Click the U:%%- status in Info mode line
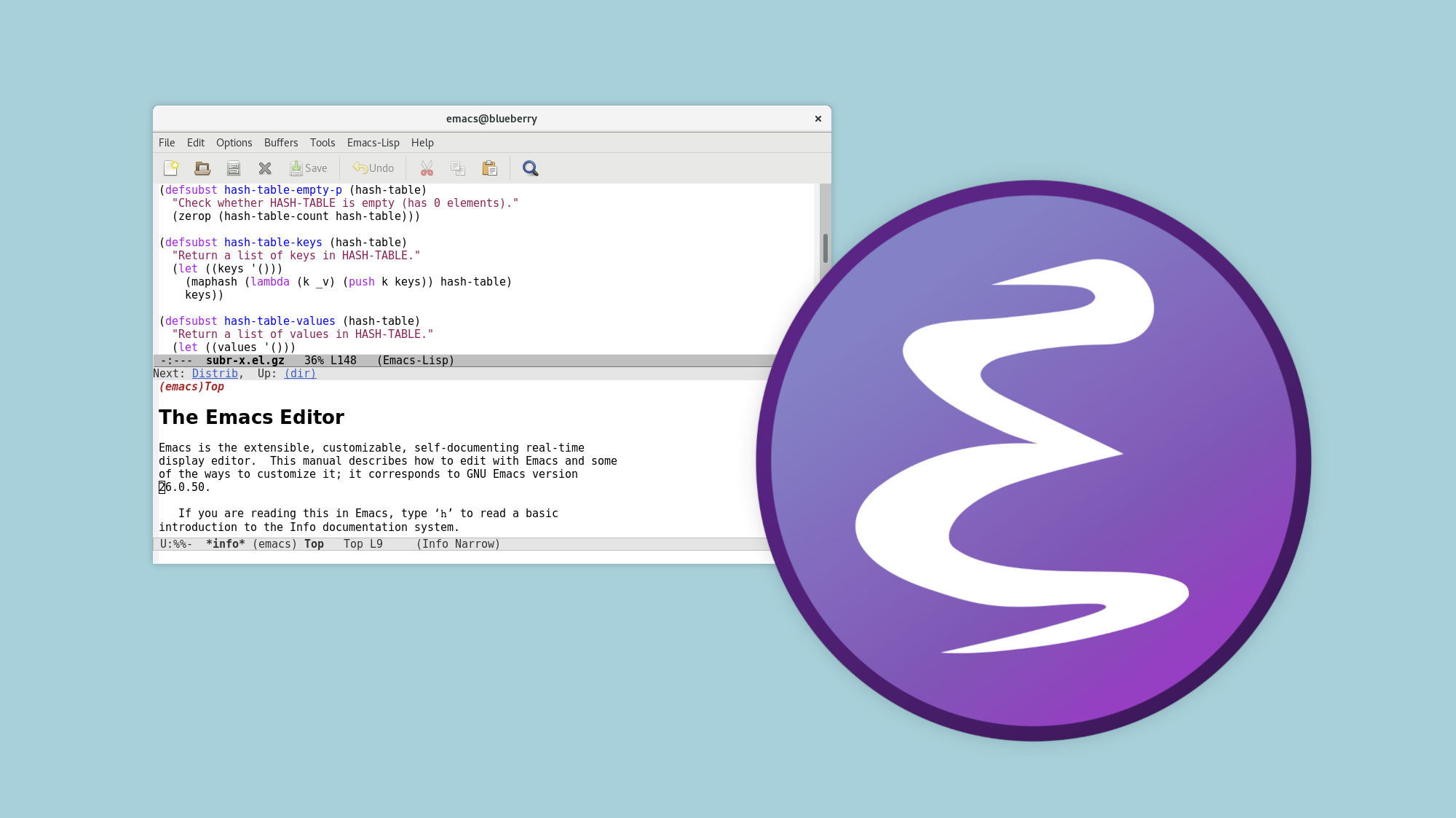This screenshot has height=818, width=1456. (x=176, y=544)
